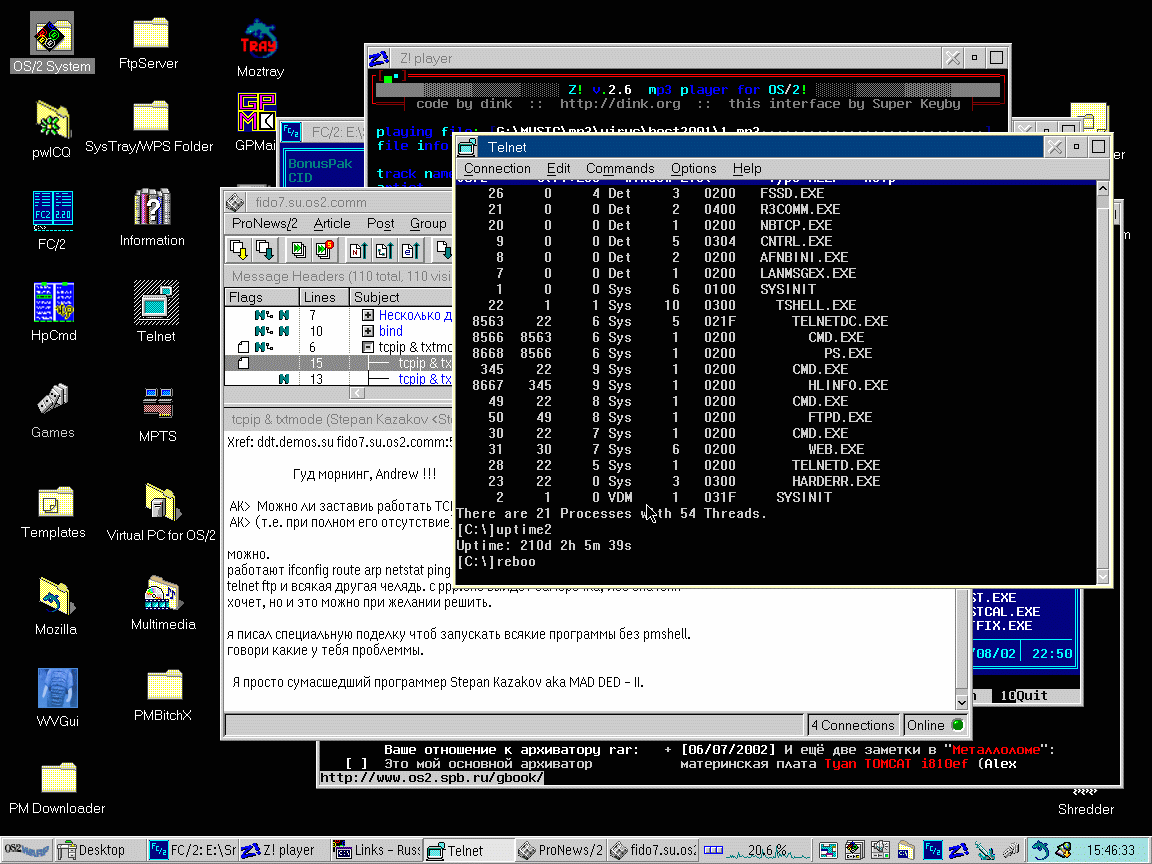This screenshot has width=1152, height=864.
Task: Open the Options menu in Telnet
Action: click(693, 169)
